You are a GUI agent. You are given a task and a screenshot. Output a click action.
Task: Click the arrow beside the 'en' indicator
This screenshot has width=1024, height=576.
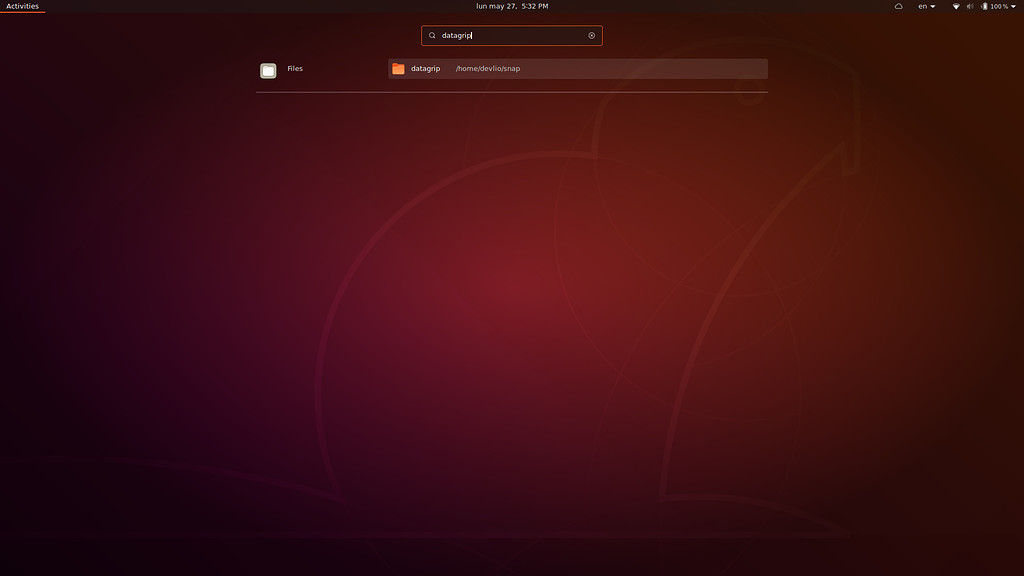(934, 6)
